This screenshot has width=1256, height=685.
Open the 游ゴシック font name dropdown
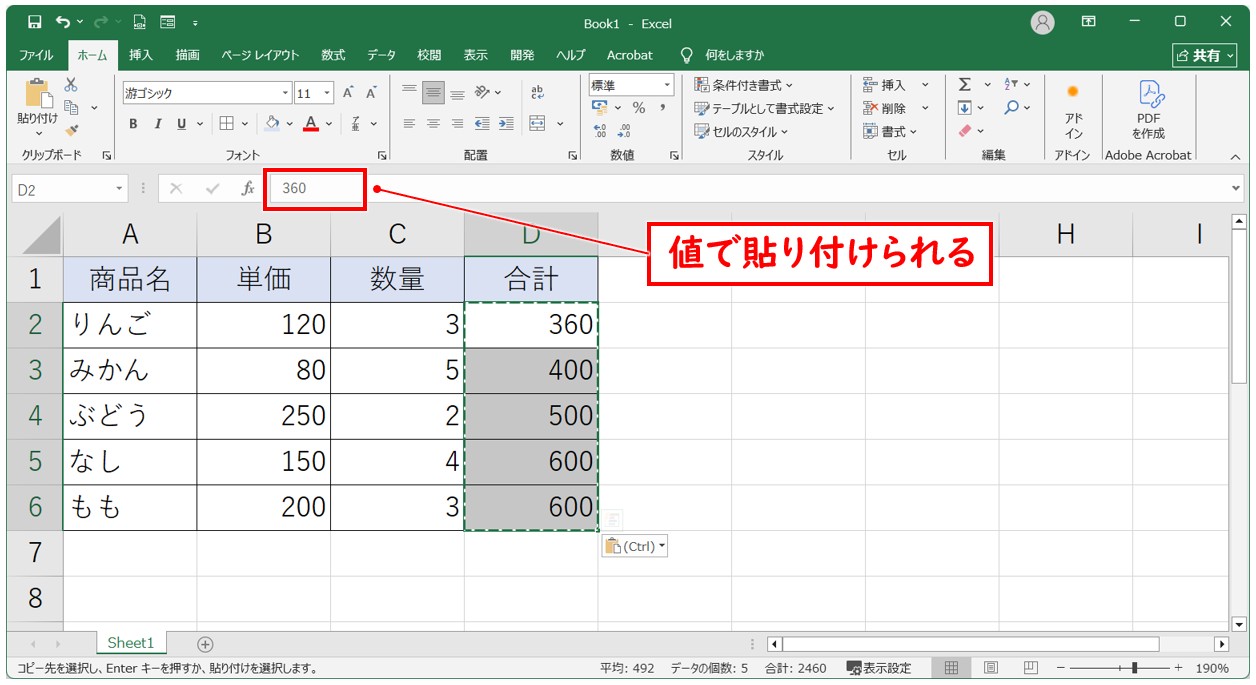[286, 93]
